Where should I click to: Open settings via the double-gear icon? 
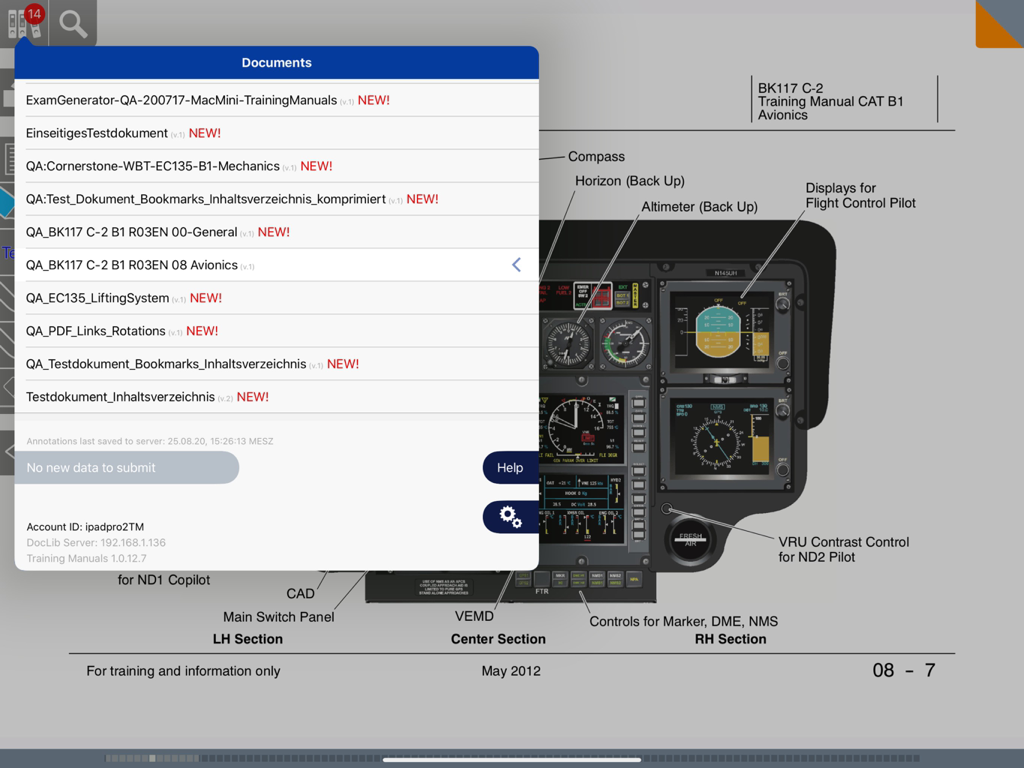pyautogui.click(x=510, y=516)
